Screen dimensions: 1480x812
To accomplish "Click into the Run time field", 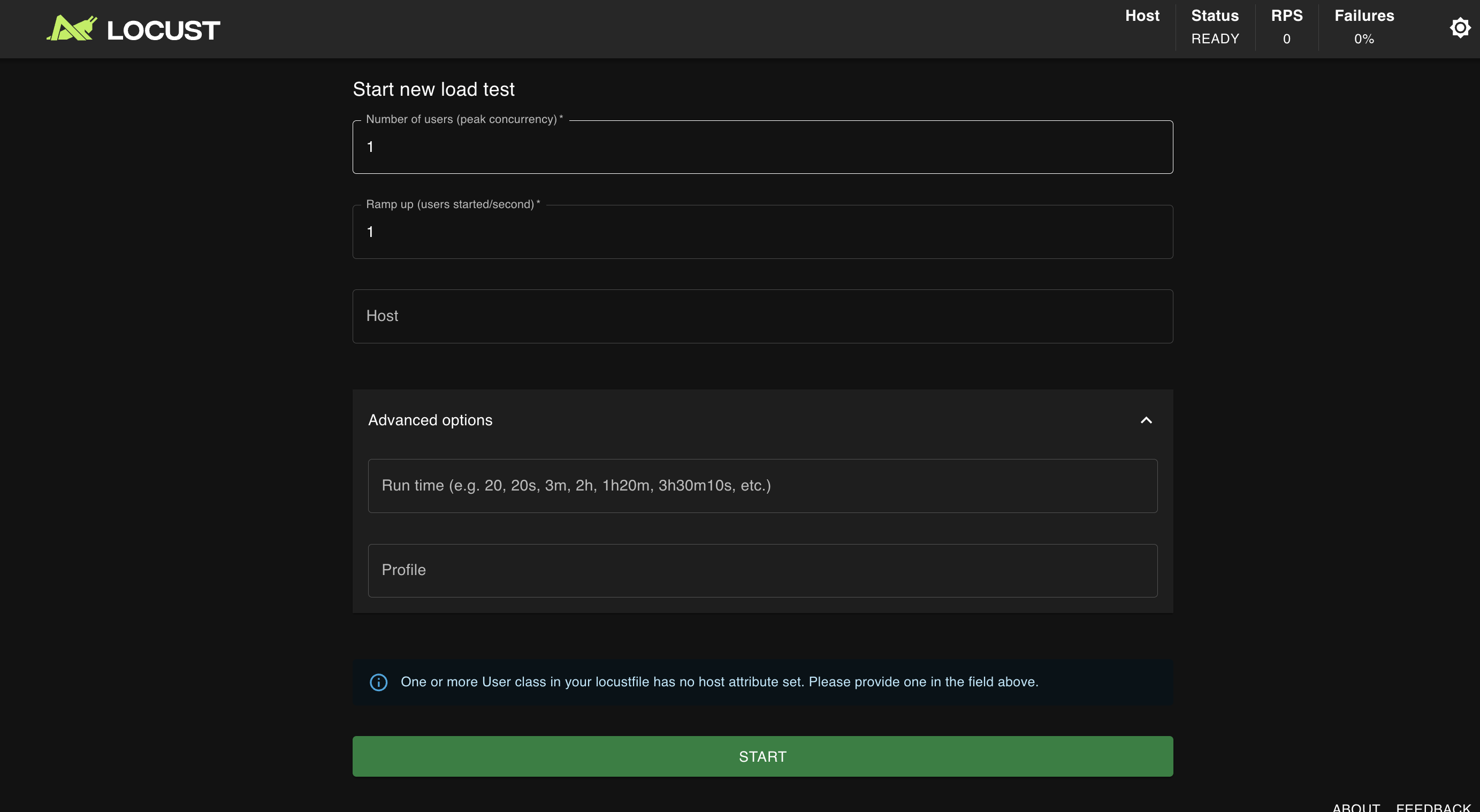I will click(x=762, y=486).
